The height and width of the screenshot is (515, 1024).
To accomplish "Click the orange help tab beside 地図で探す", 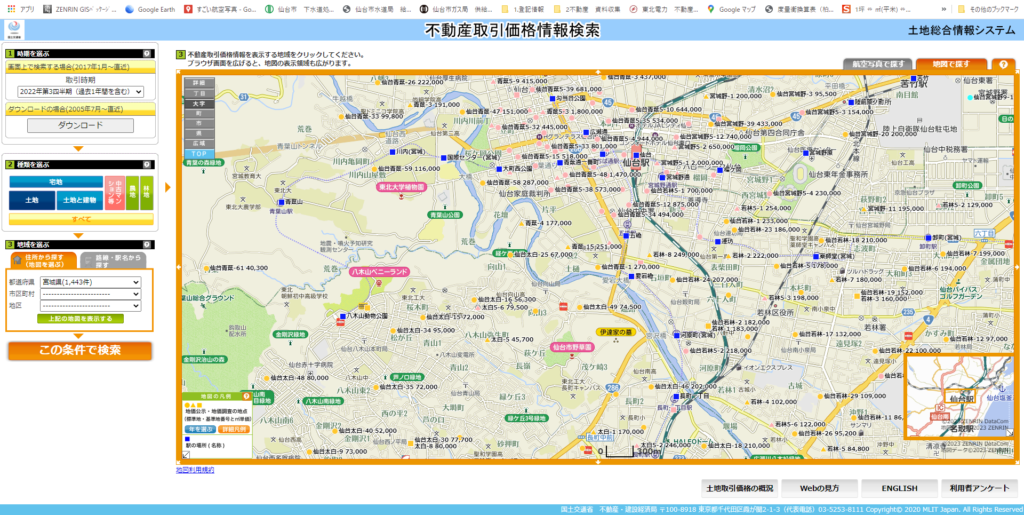I will pos(1004,64).
